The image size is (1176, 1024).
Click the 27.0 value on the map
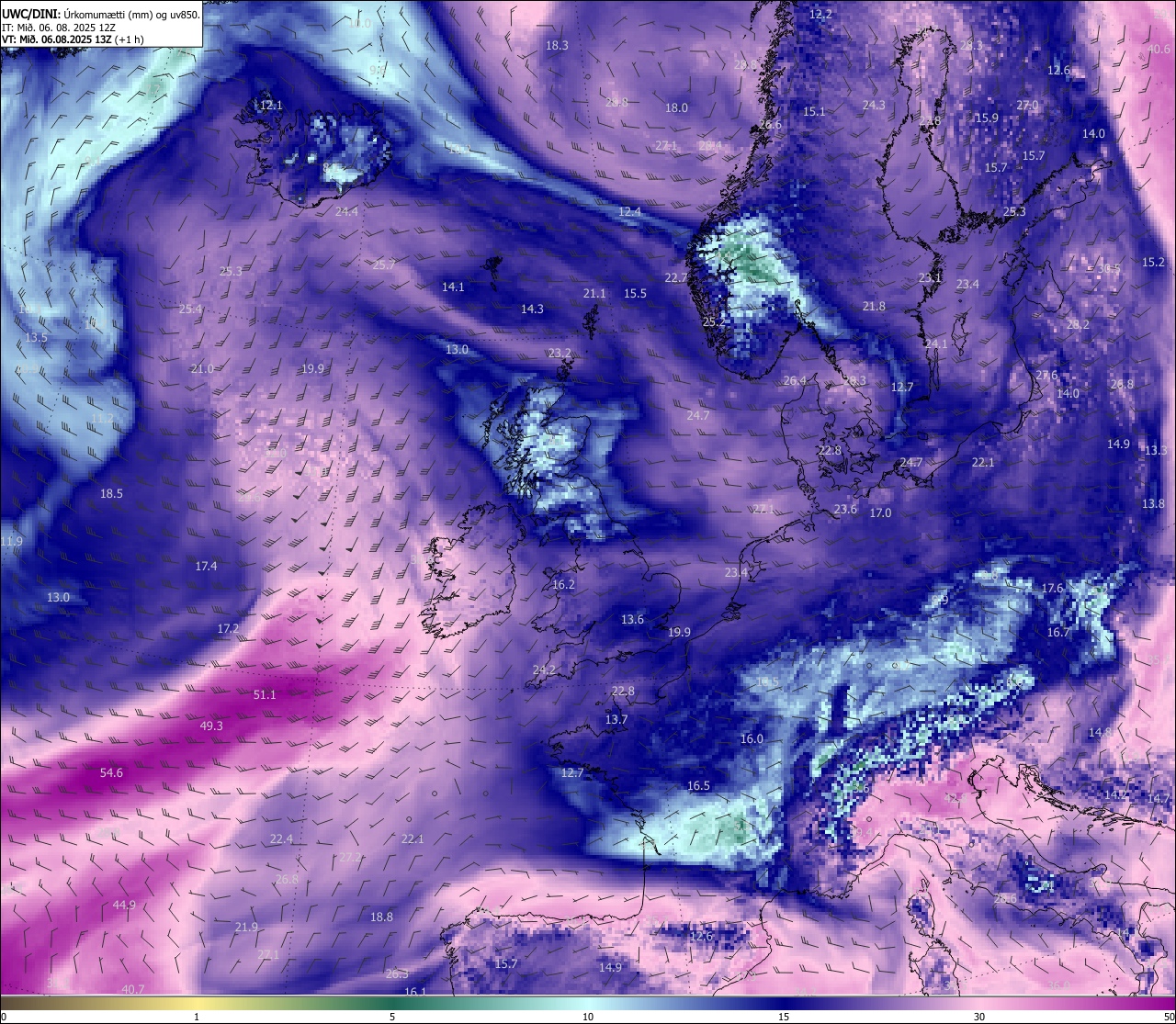tap(1027, 105)
